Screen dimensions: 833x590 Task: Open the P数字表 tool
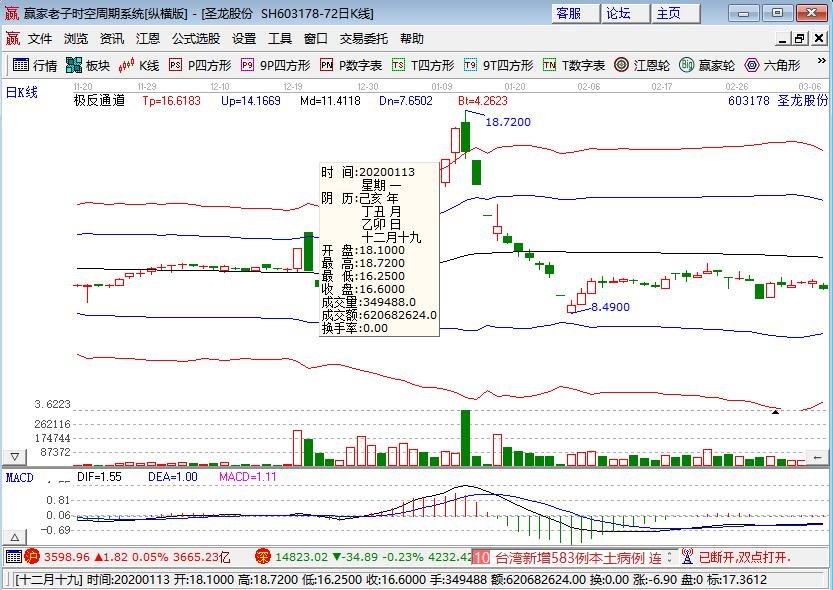point(351,65)
